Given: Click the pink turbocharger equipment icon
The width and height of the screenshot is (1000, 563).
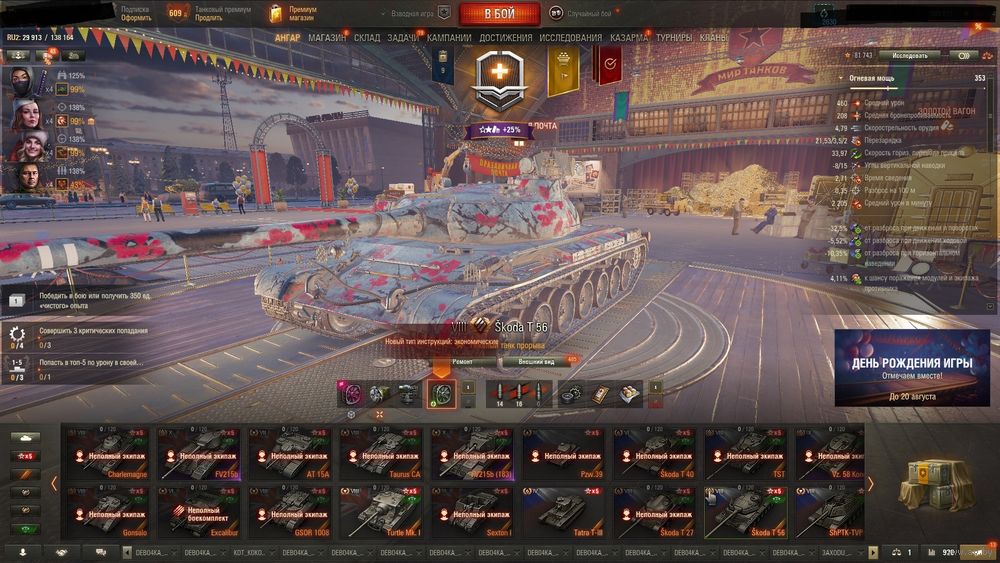Looking at the screenshot, I should coord(351,394).
